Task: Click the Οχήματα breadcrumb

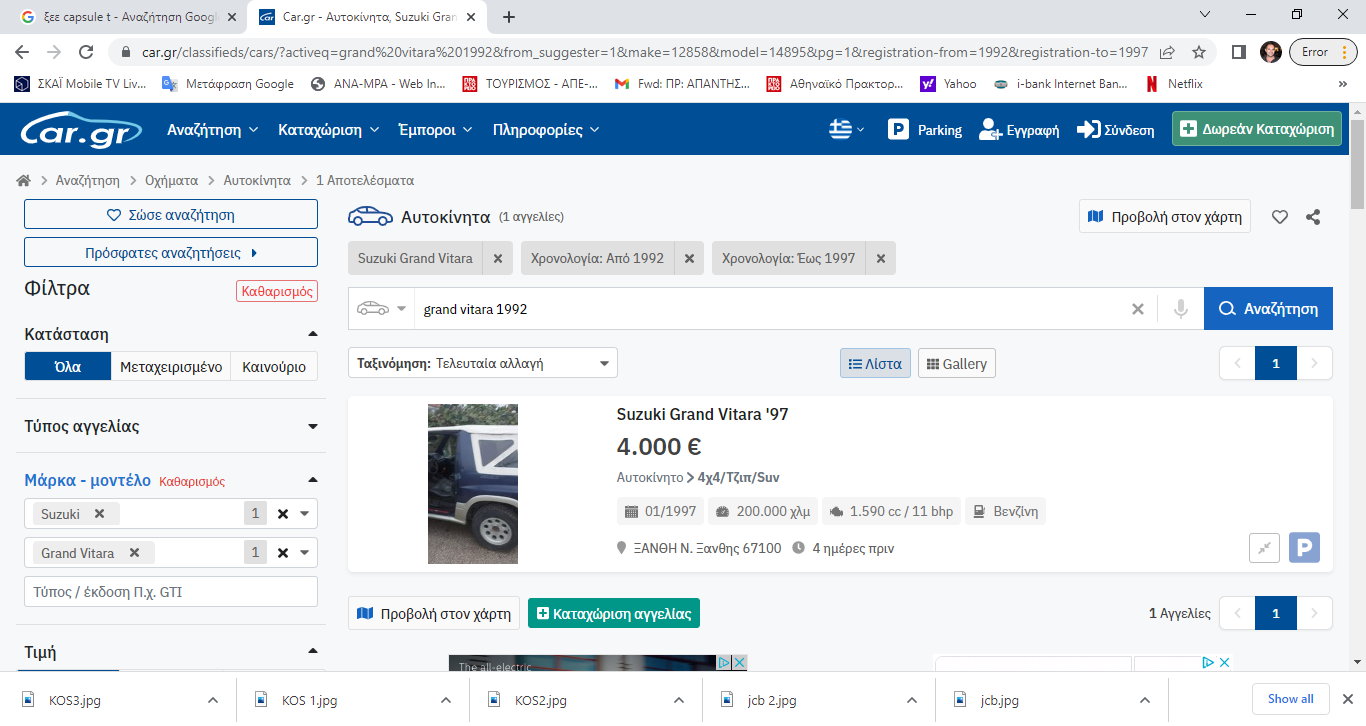Action: 169,181
